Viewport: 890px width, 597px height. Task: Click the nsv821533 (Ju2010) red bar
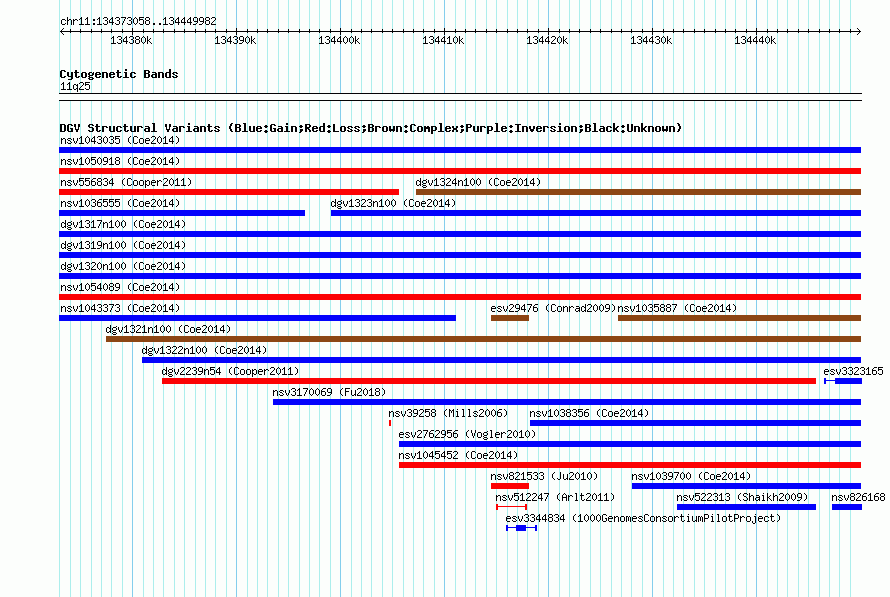pos(510,486)
